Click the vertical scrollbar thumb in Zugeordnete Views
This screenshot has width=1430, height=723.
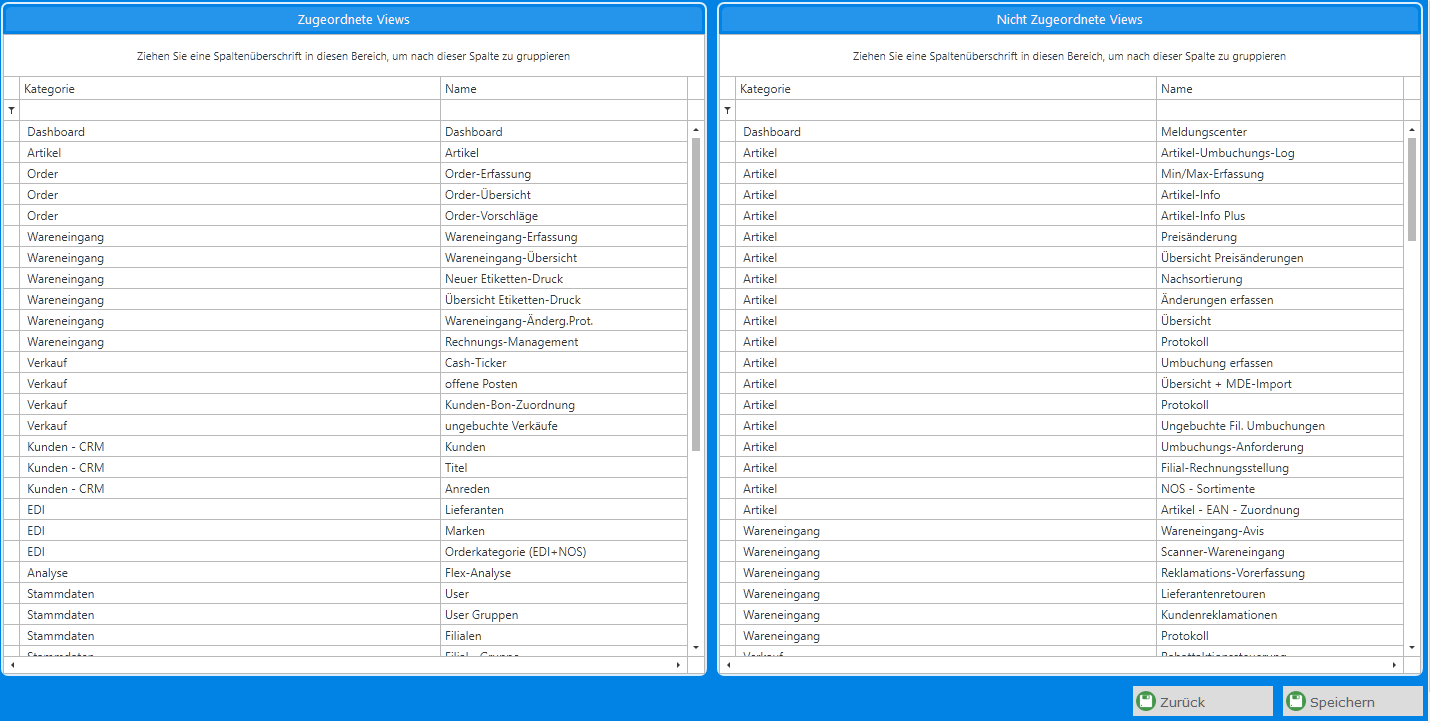(x=695, y=294)
